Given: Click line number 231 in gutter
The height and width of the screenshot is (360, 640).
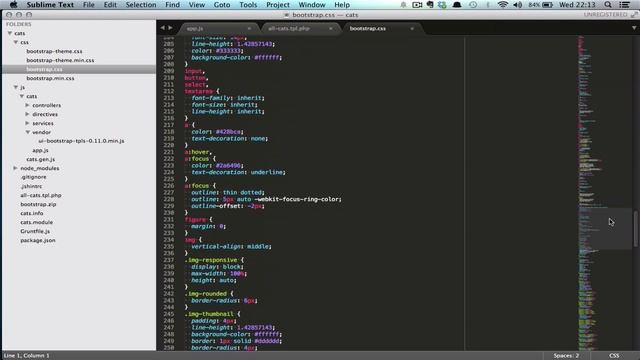Looking at the screenshot, I should click(x=169, y=220).
